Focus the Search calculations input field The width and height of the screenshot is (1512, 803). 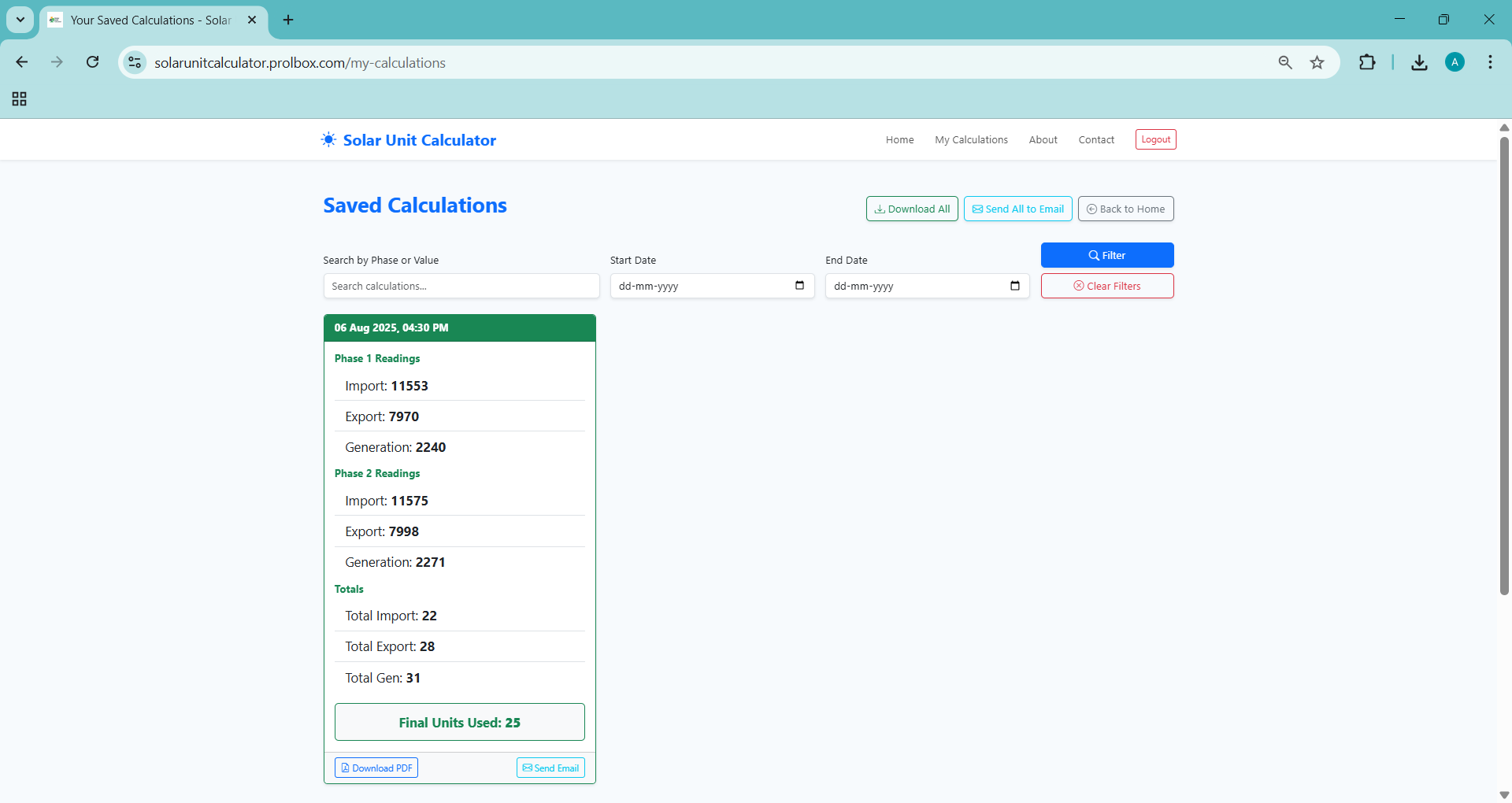tap(461, 286)
